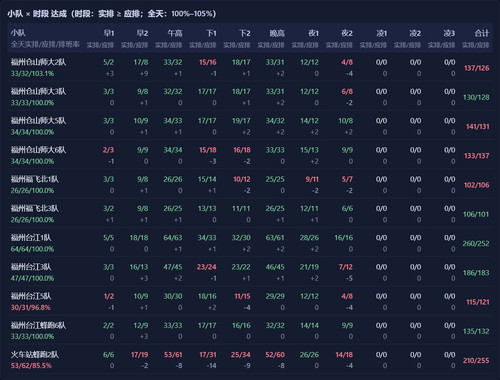The image size is (500, 380).
Task: Select the 福州福飞北1队 team name
Action: tap(35, 179)
